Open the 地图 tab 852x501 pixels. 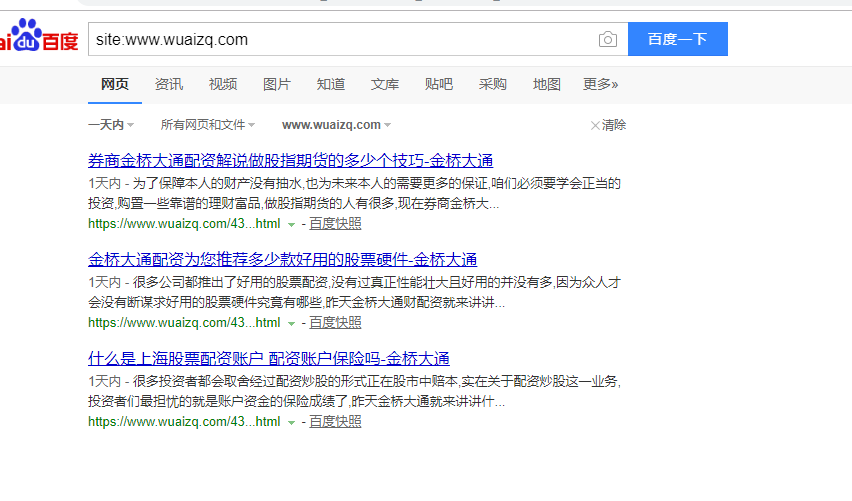point(547,84)
